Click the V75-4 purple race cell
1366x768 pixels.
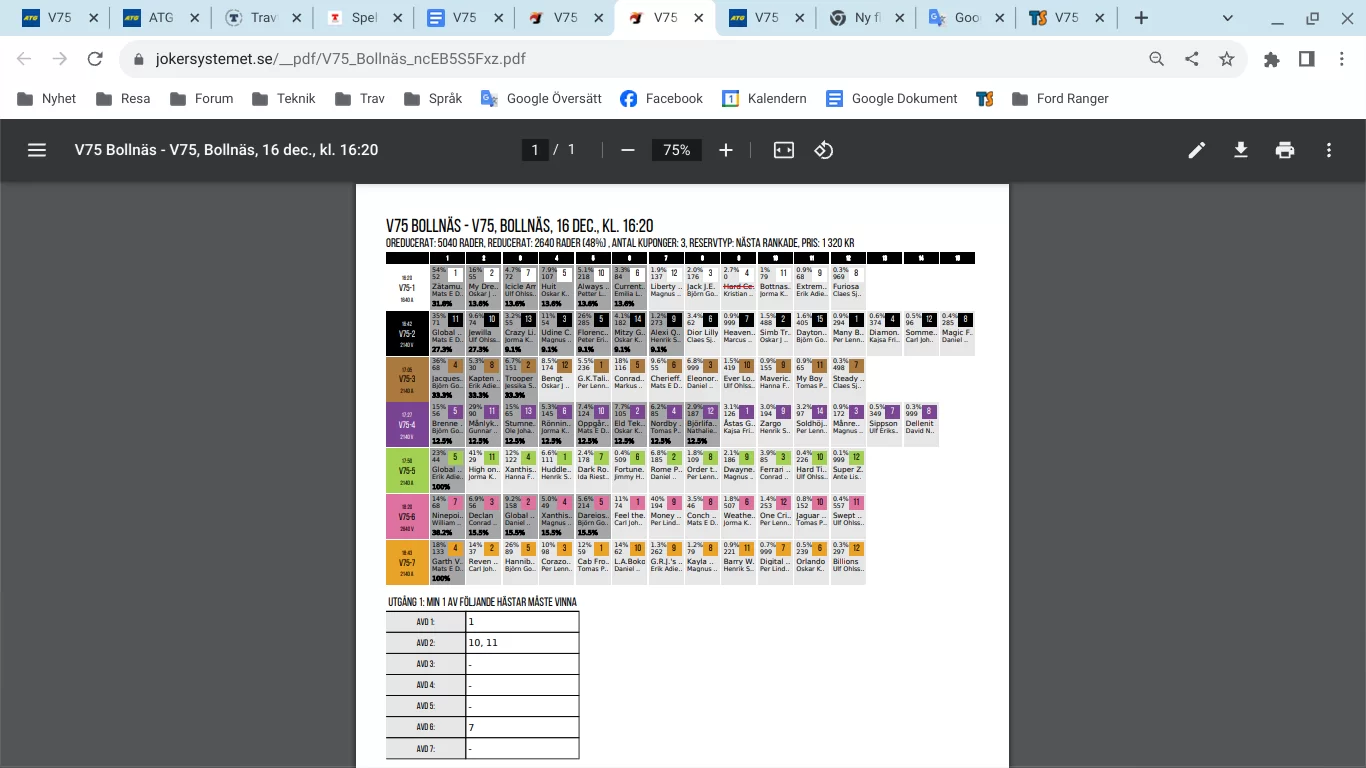click(407, 424)
